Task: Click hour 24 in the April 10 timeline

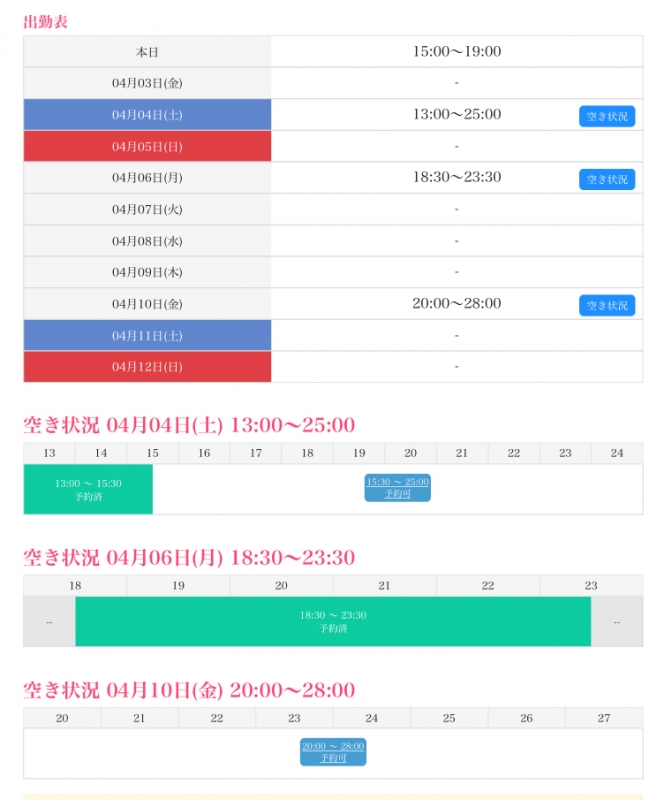Action: pos(371,717)
